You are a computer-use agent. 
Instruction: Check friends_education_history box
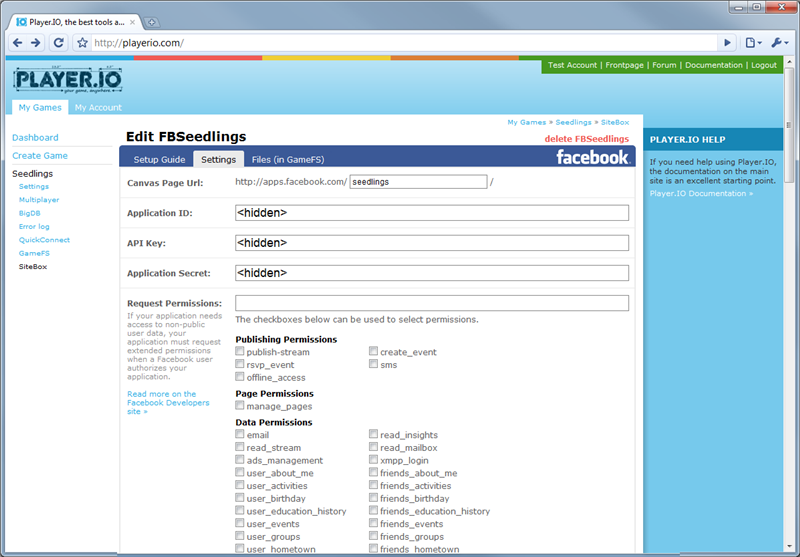(373, 510)
